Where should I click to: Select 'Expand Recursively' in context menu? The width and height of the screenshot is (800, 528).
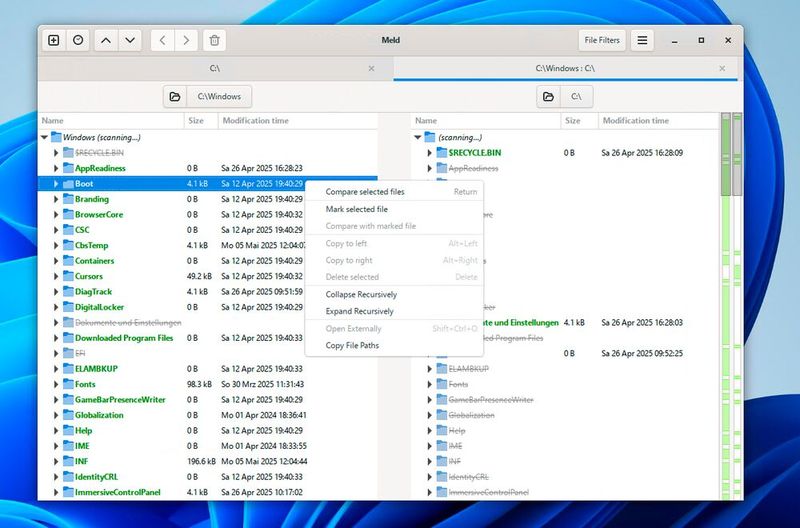click(360, 311)
